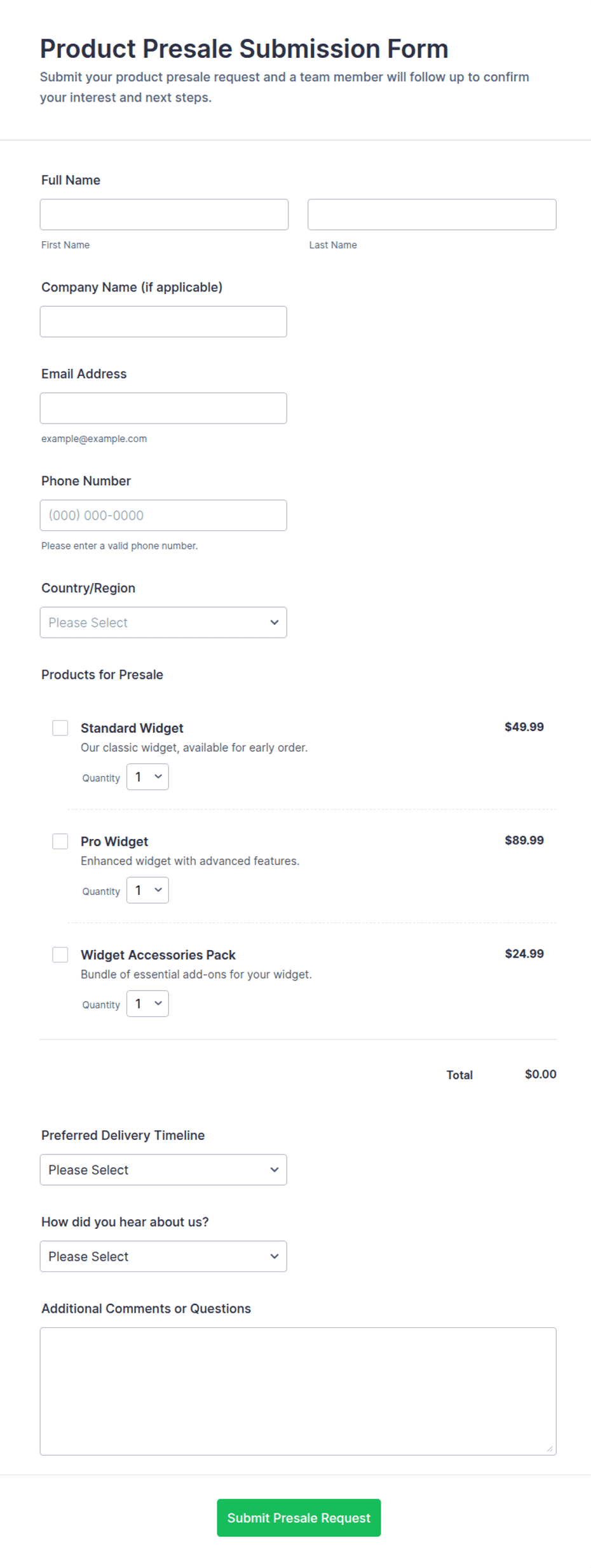Grab the comments box resize handle
This screenshot has width=591, height=1568.
[550, 1449]
